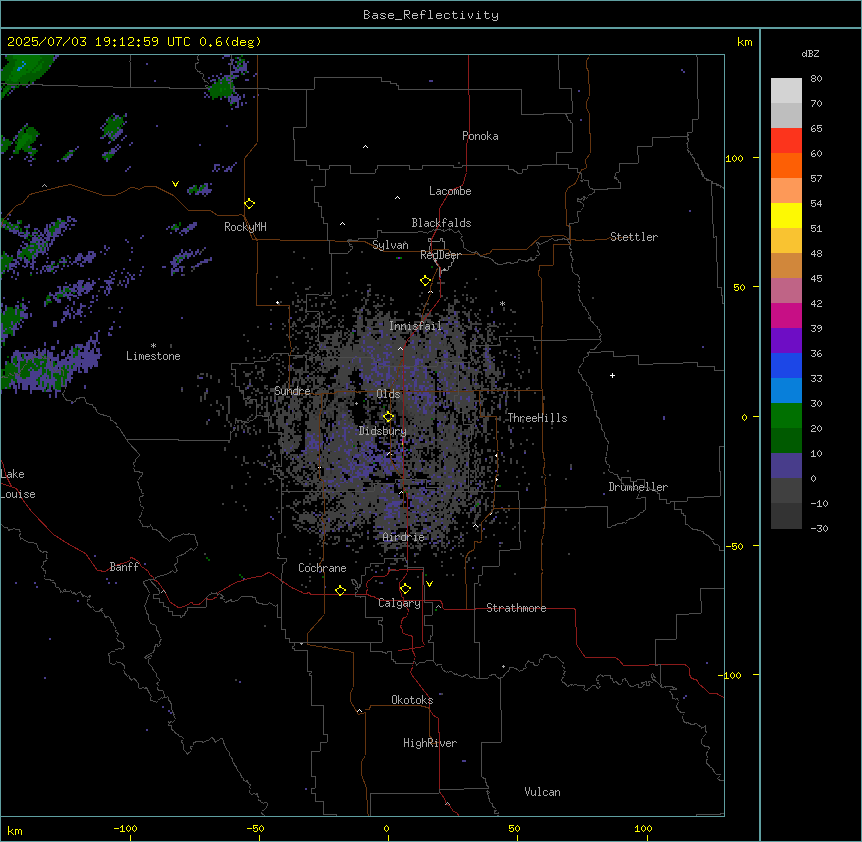Click the white plus marker north of Drumheller
Screen dimensions: 862x842
click(x=612, y=375)
